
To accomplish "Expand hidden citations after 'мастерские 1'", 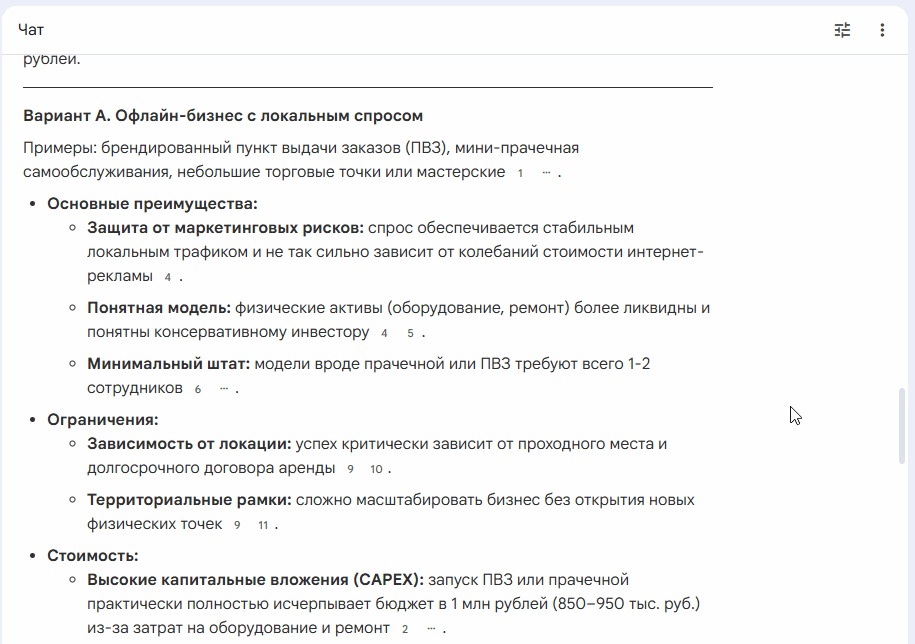I will 546,173.
